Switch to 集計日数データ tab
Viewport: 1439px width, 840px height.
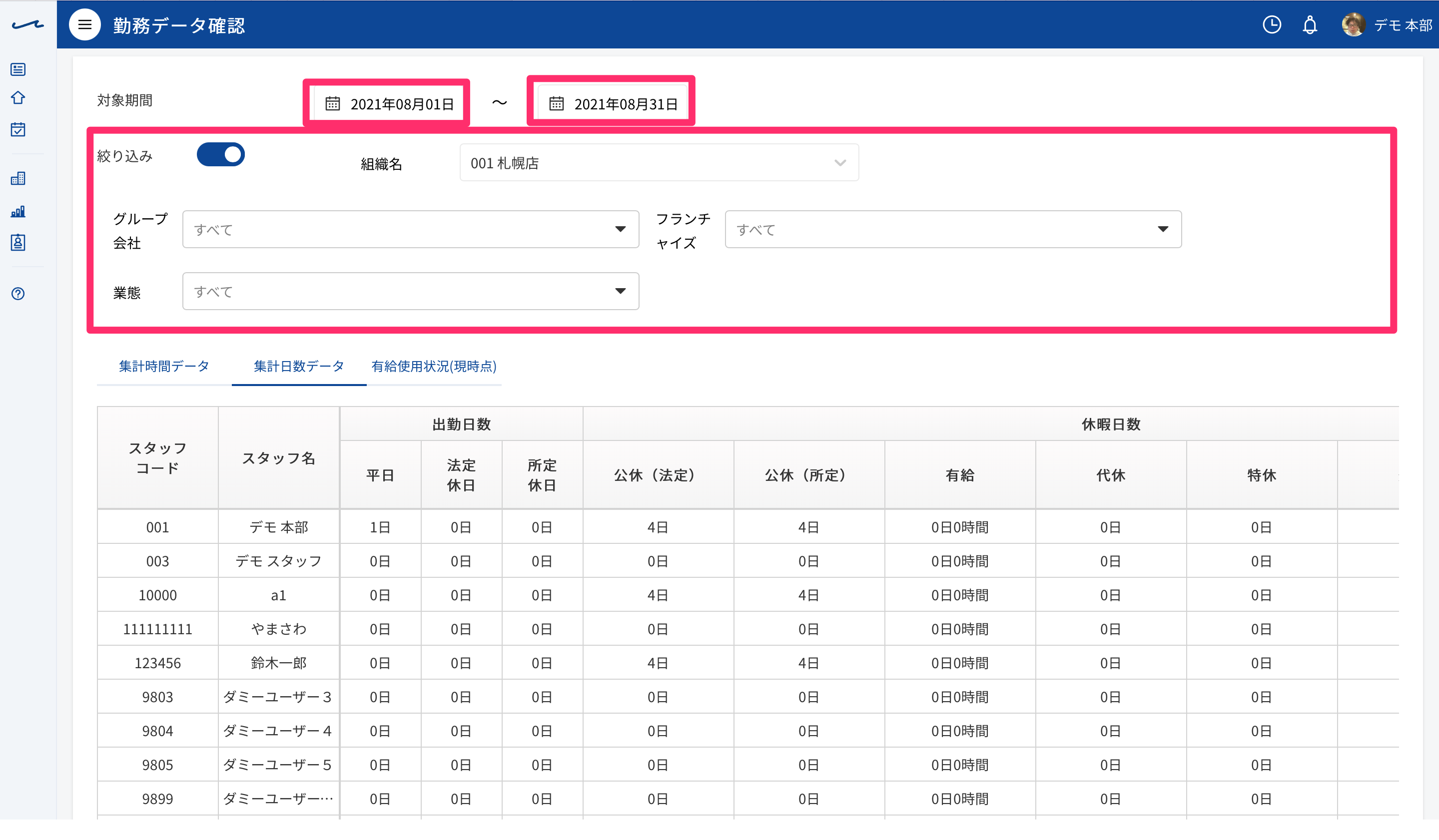[299, 367]
